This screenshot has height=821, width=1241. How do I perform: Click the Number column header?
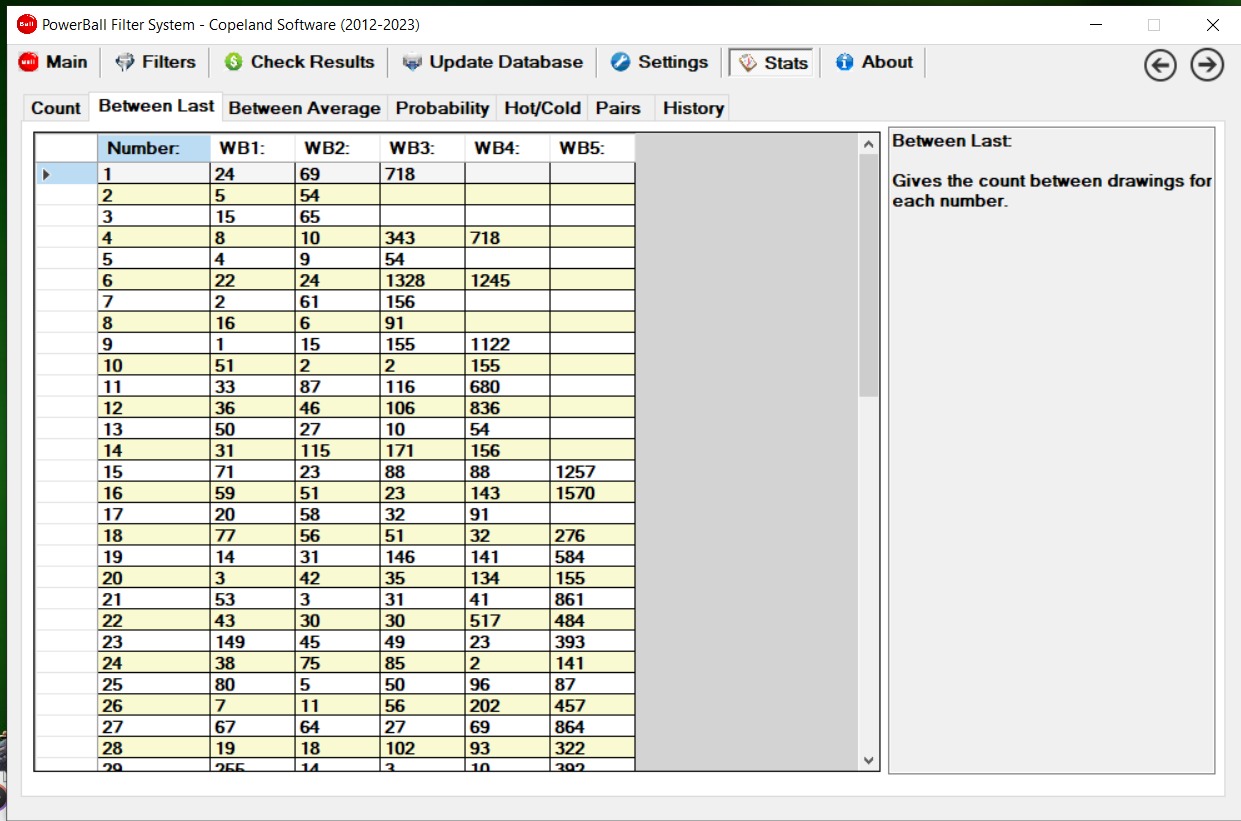(154, 148)
